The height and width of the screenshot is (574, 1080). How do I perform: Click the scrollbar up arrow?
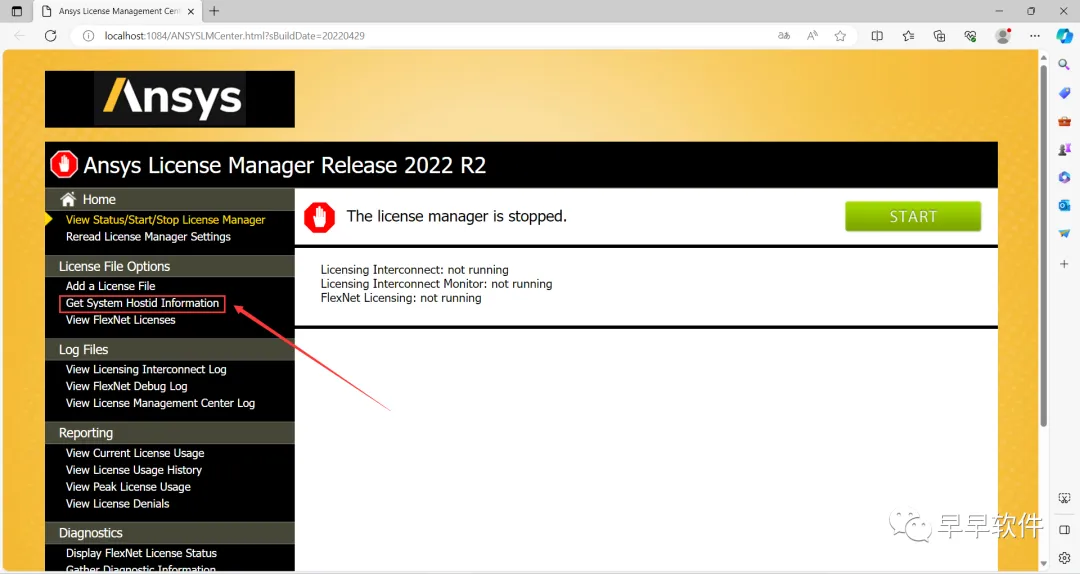click(1043, 58)
